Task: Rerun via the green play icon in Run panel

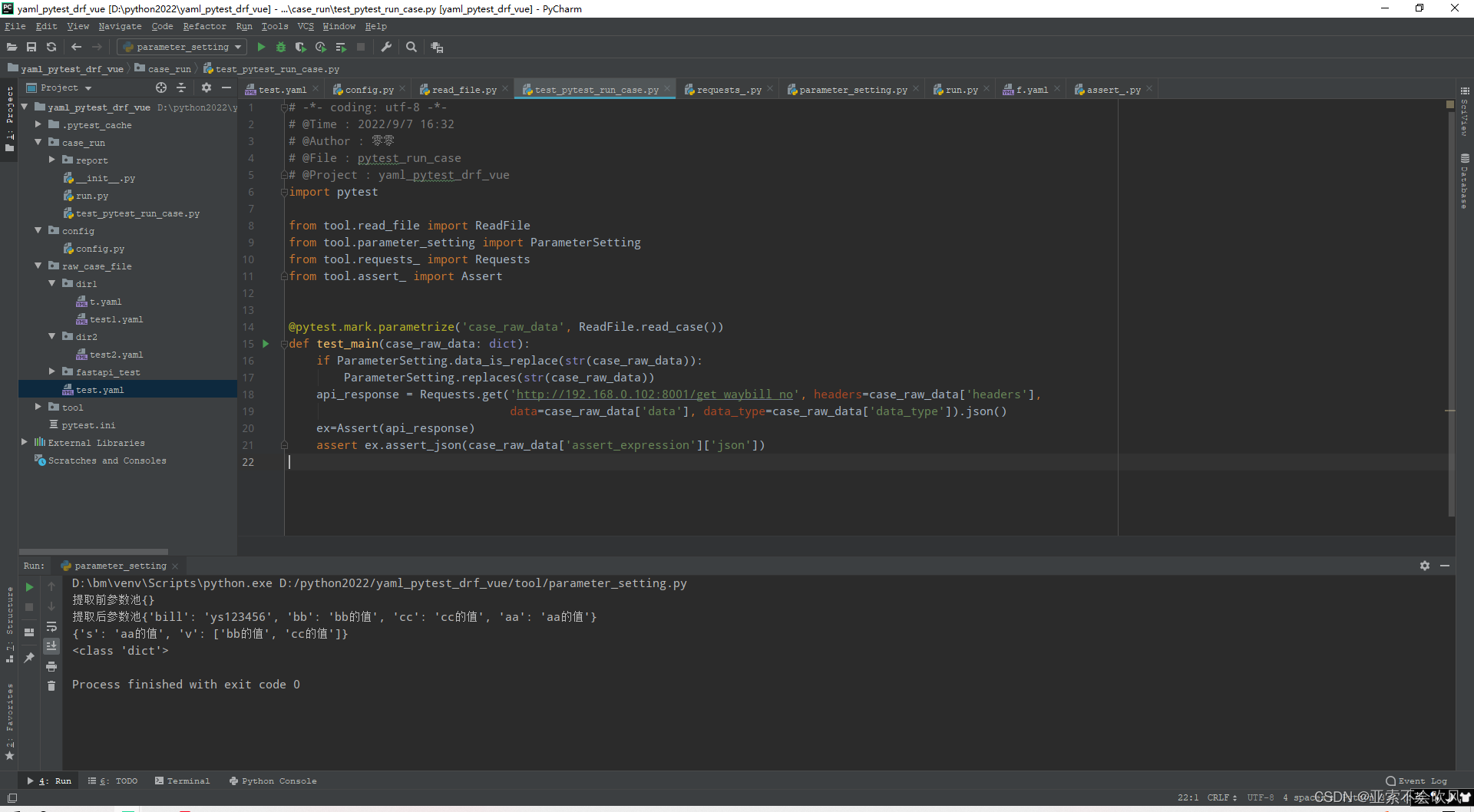Action: 29,587
